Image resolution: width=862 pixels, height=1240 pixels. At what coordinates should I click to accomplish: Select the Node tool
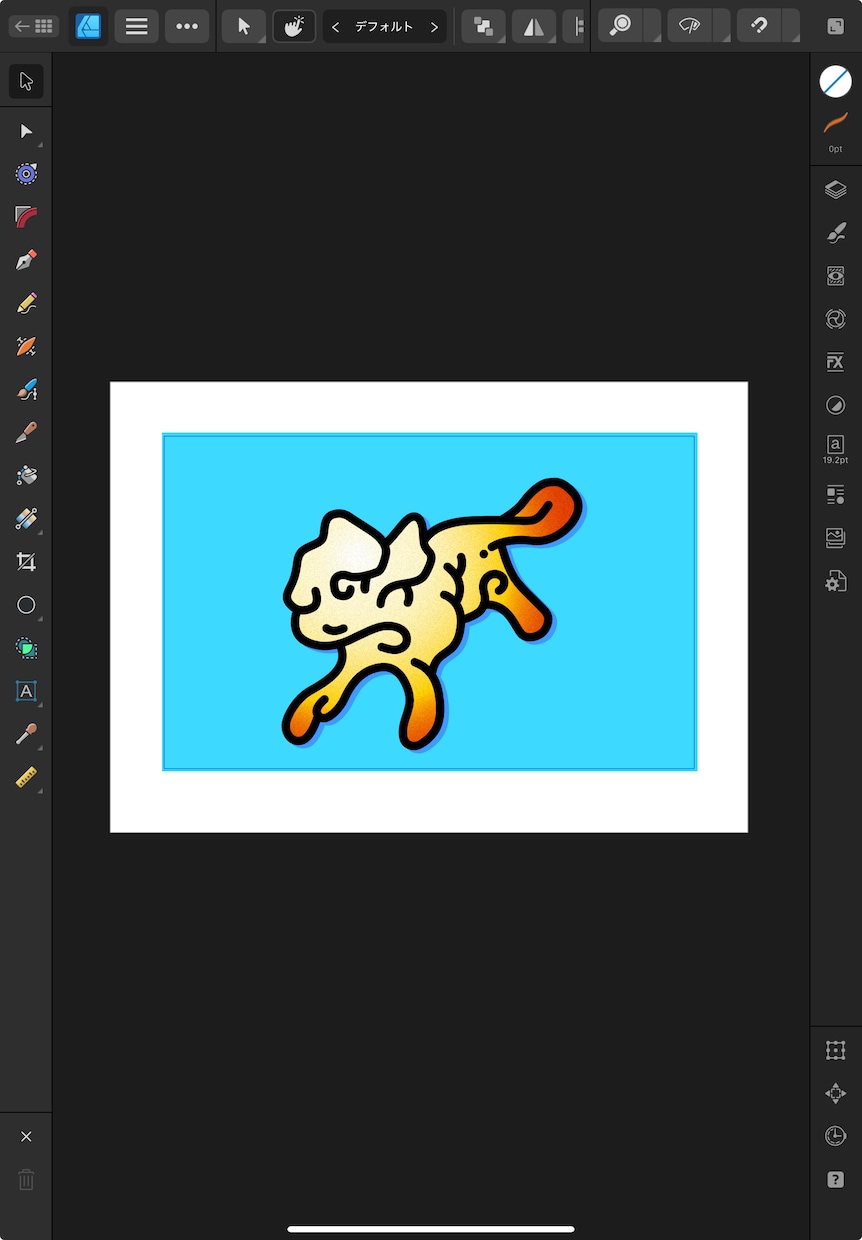(x=26, y=131)
